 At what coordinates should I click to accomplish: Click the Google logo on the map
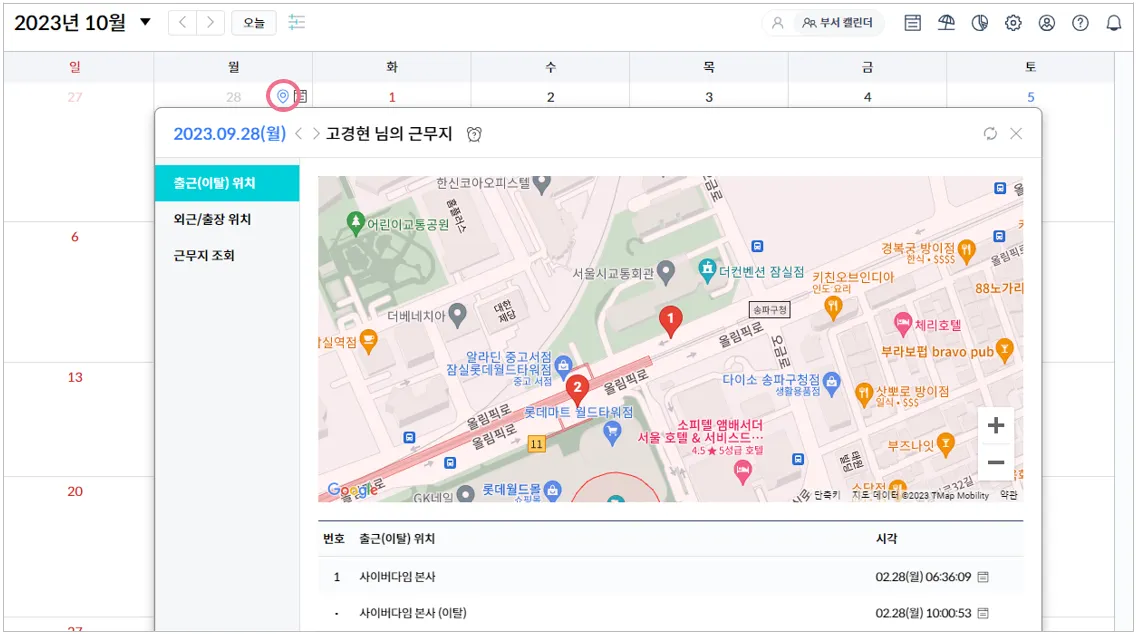352,490
